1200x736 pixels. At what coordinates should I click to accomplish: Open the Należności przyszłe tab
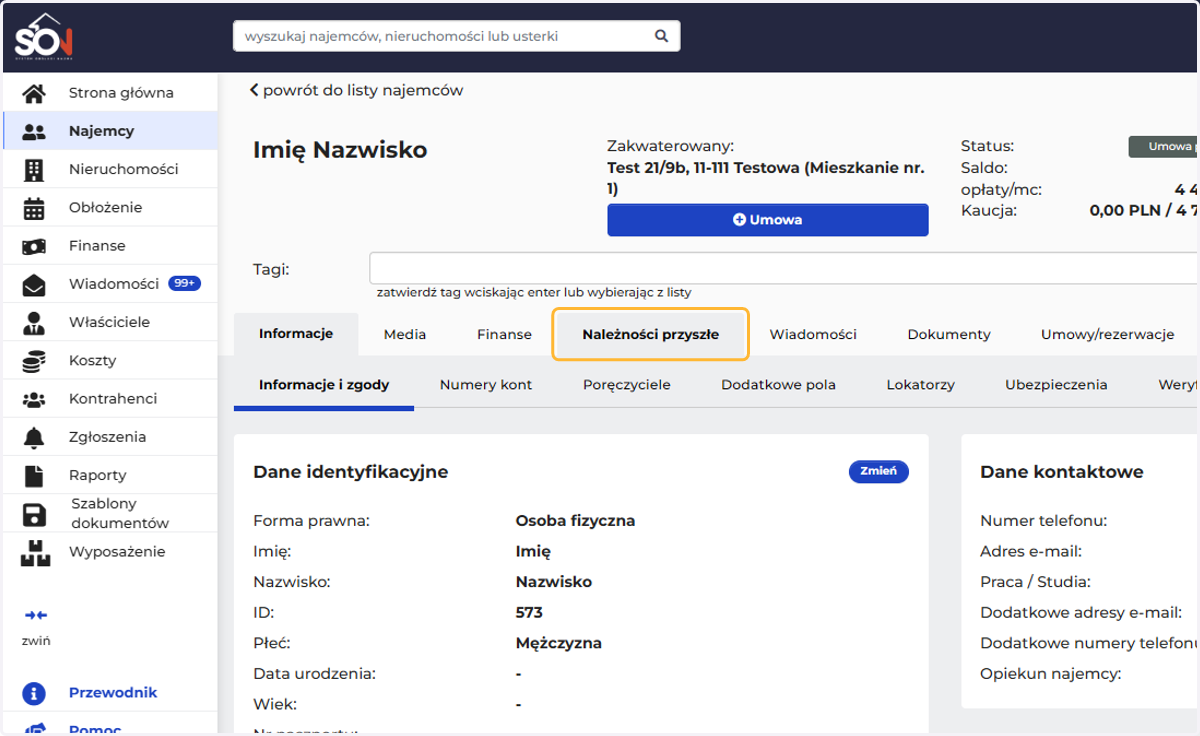[x=650, y=334]
